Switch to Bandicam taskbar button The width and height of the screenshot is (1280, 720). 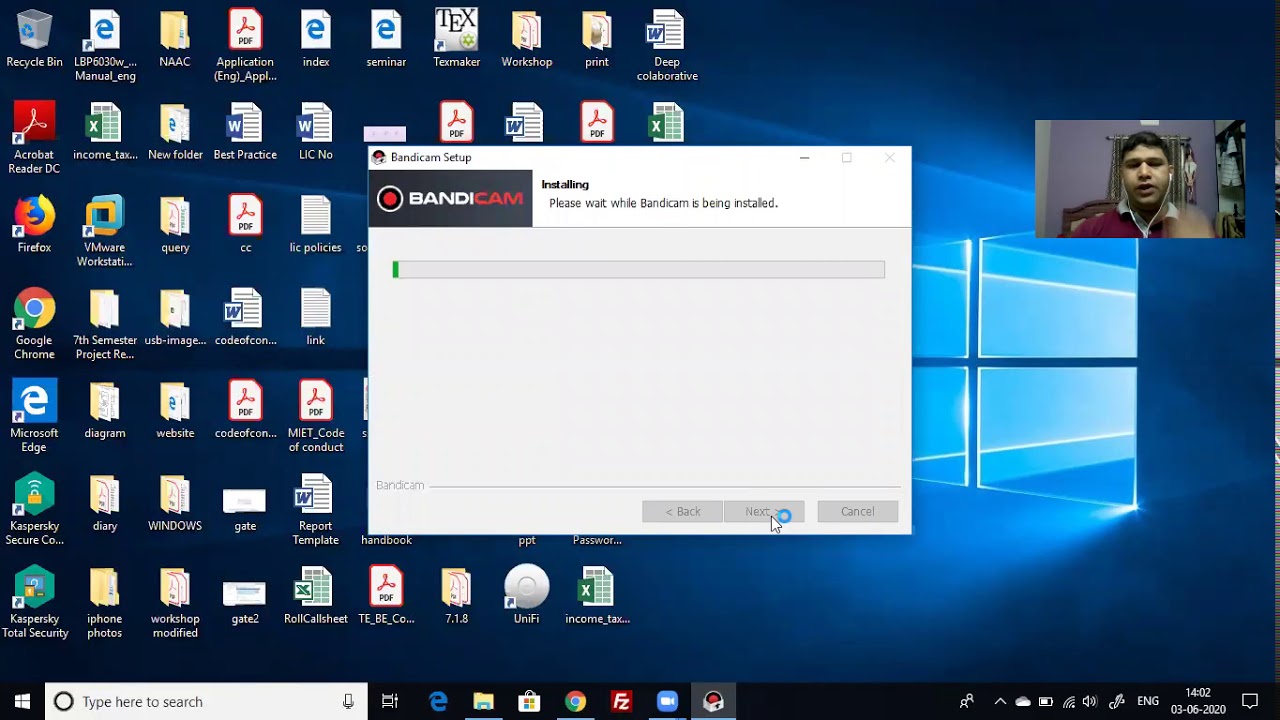713,702
